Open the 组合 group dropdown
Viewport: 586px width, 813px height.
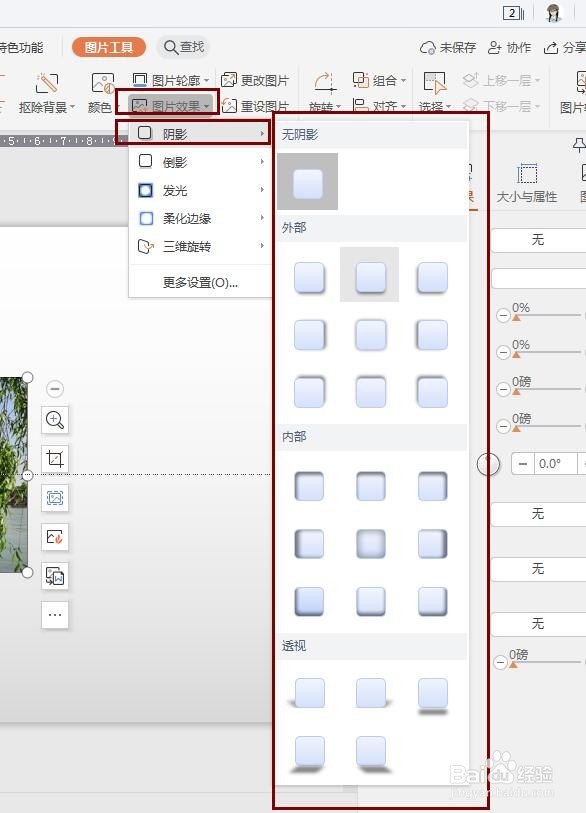[x=379, y=80]
